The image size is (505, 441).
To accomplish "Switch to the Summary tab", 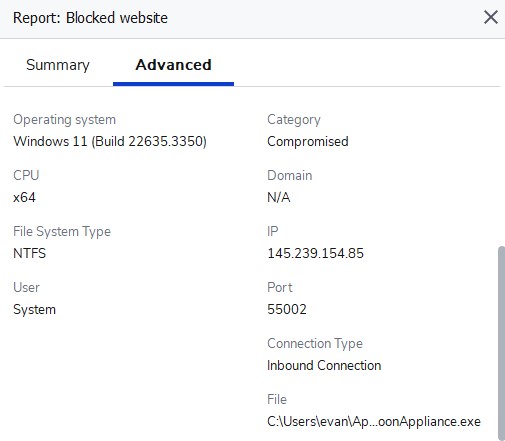I will point(58,65).
